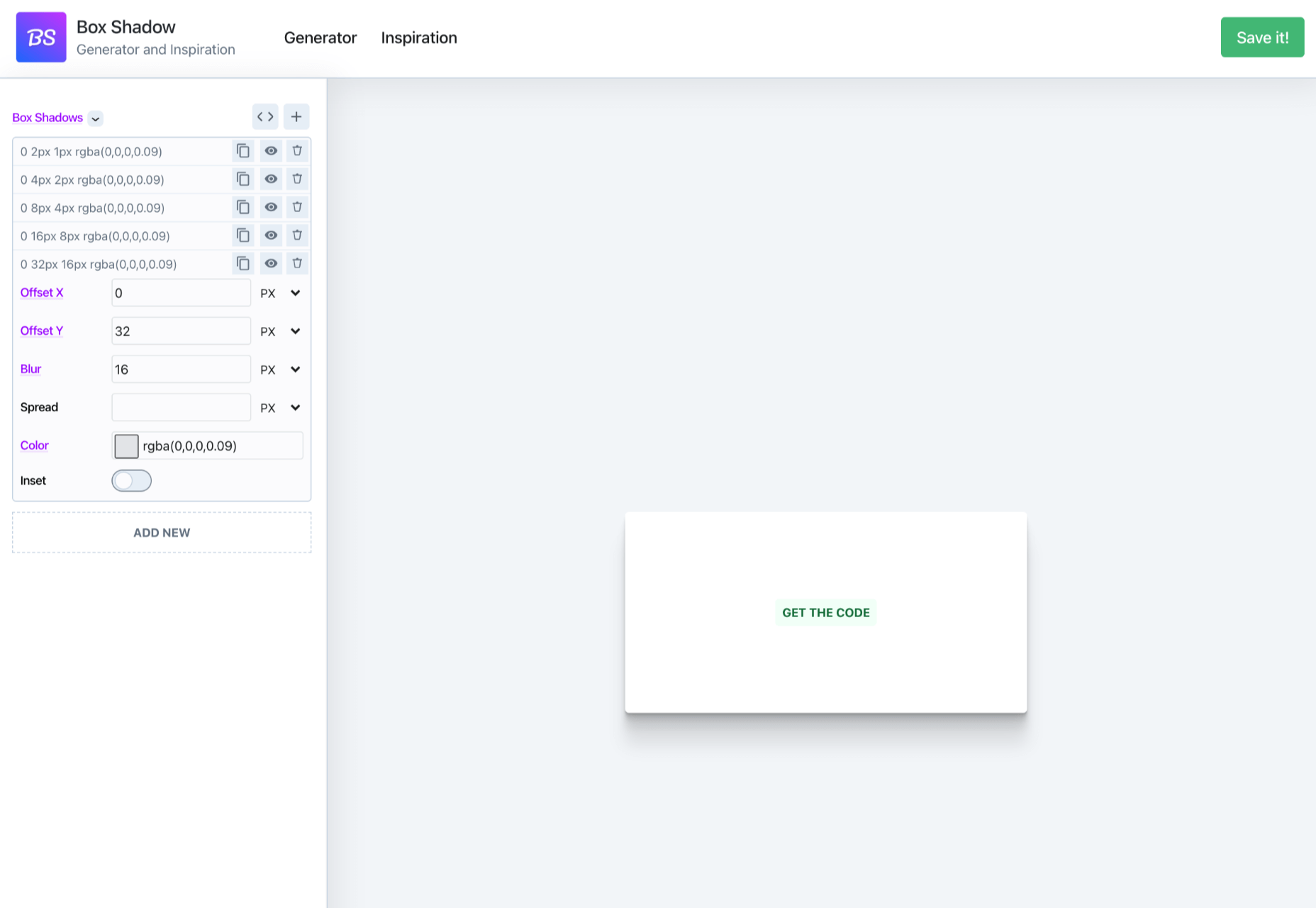Viewport: 1316px width, 908px height.
Task: Expand the Box Shadows chevron
Action: click(x=96, y=118)
